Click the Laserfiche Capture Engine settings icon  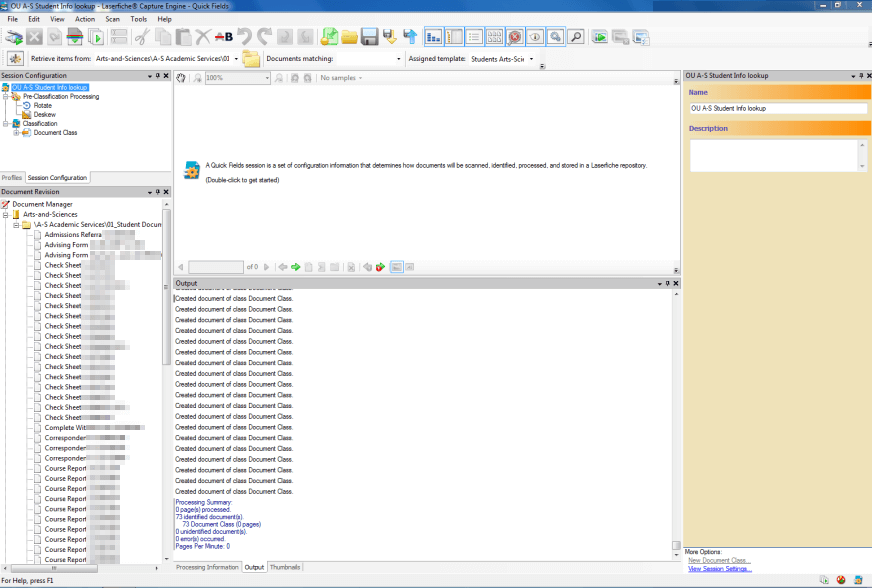pyautogui.click(x=15, y=58)
